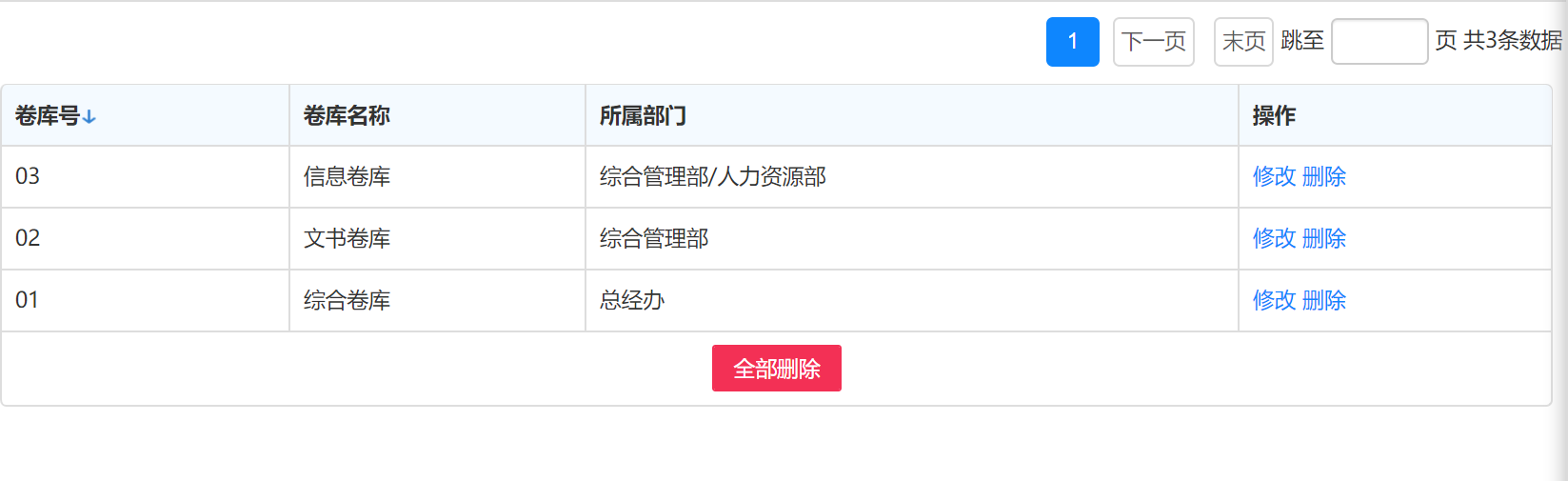Viewport: 1568px width, 481px height.
Task: Click the 删除 link for 文书卷库
Action: 1323,238
